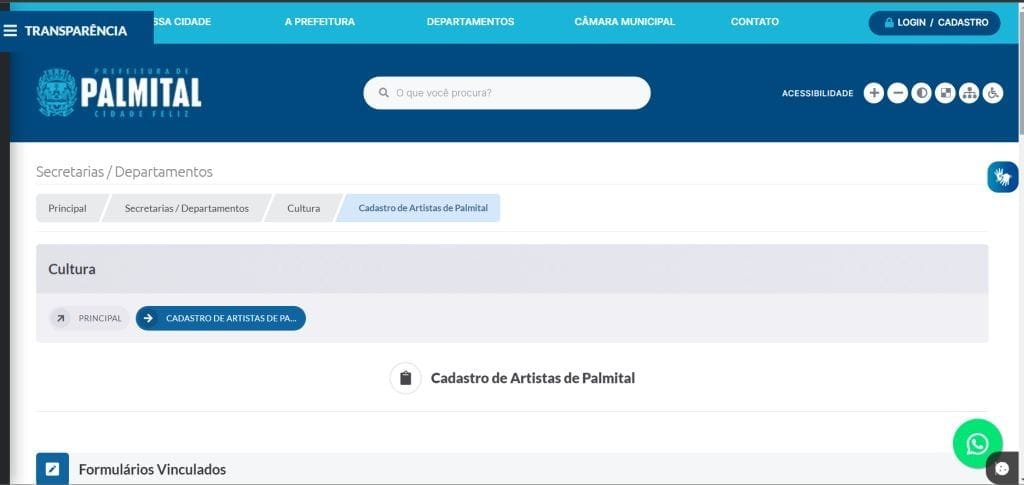Click the wheelchair accessibility icon
Screen dimensions: 1024x485
[x=992, y=93]
